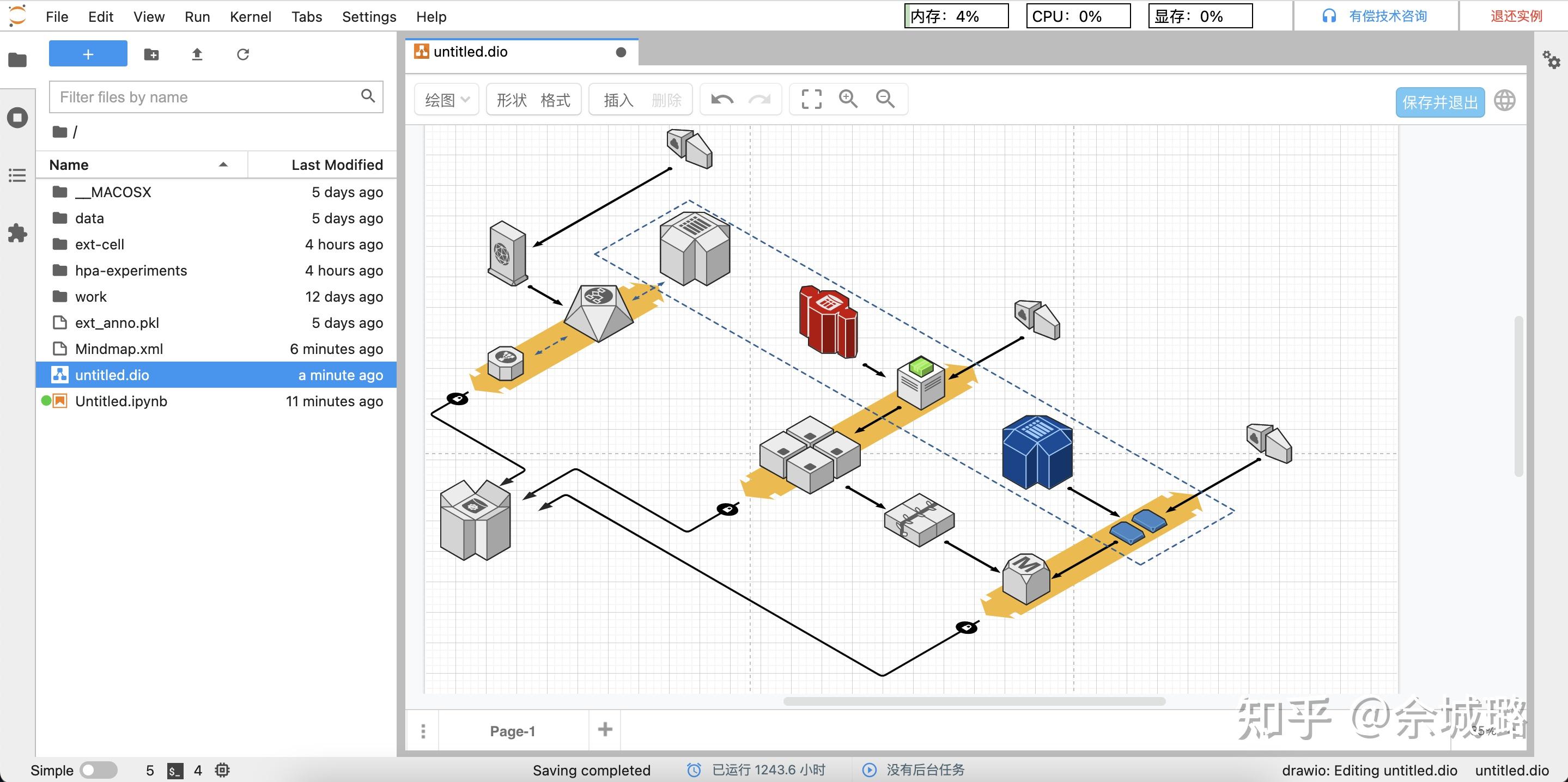
Task: Refresh the file browser list
Action: (x=243, y=55)
